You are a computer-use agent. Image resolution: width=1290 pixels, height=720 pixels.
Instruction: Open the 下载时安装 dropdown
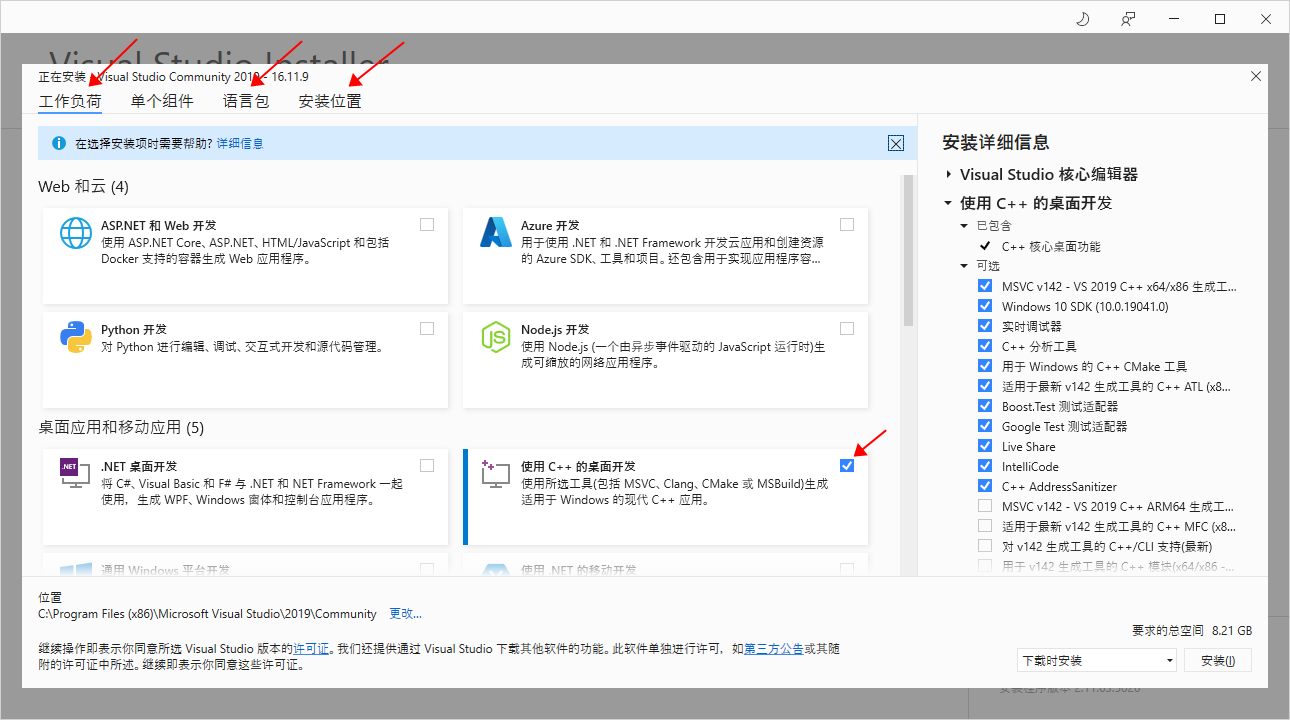1096,660
